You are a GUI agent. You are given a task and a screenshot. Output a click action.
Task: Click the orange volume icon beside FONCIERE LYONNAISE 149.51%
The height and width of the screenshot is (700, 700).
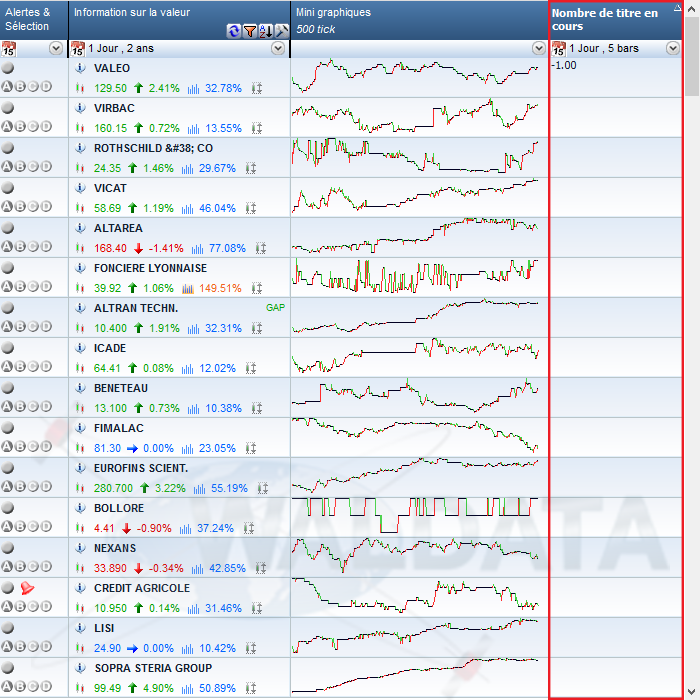coord(188,288)
